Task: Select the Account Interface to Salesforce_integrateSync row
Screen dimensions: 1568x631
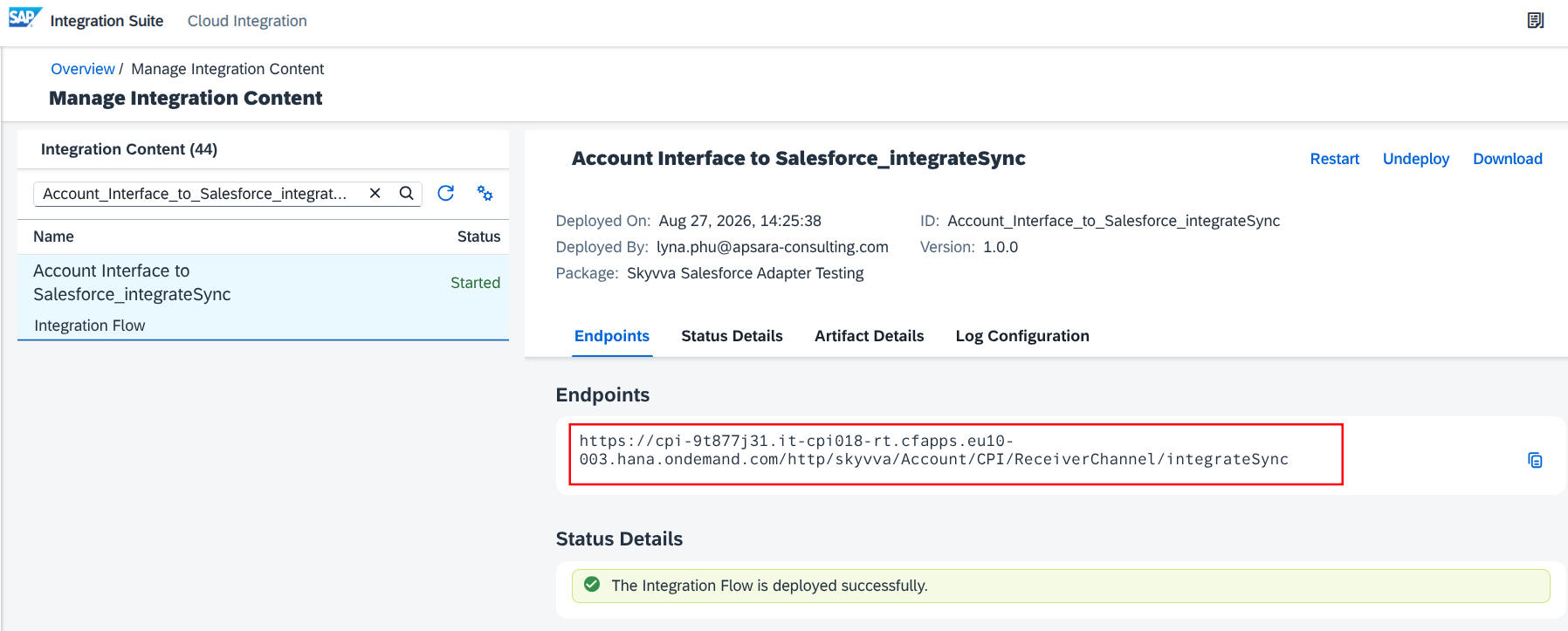Action: tap(263, 297)
